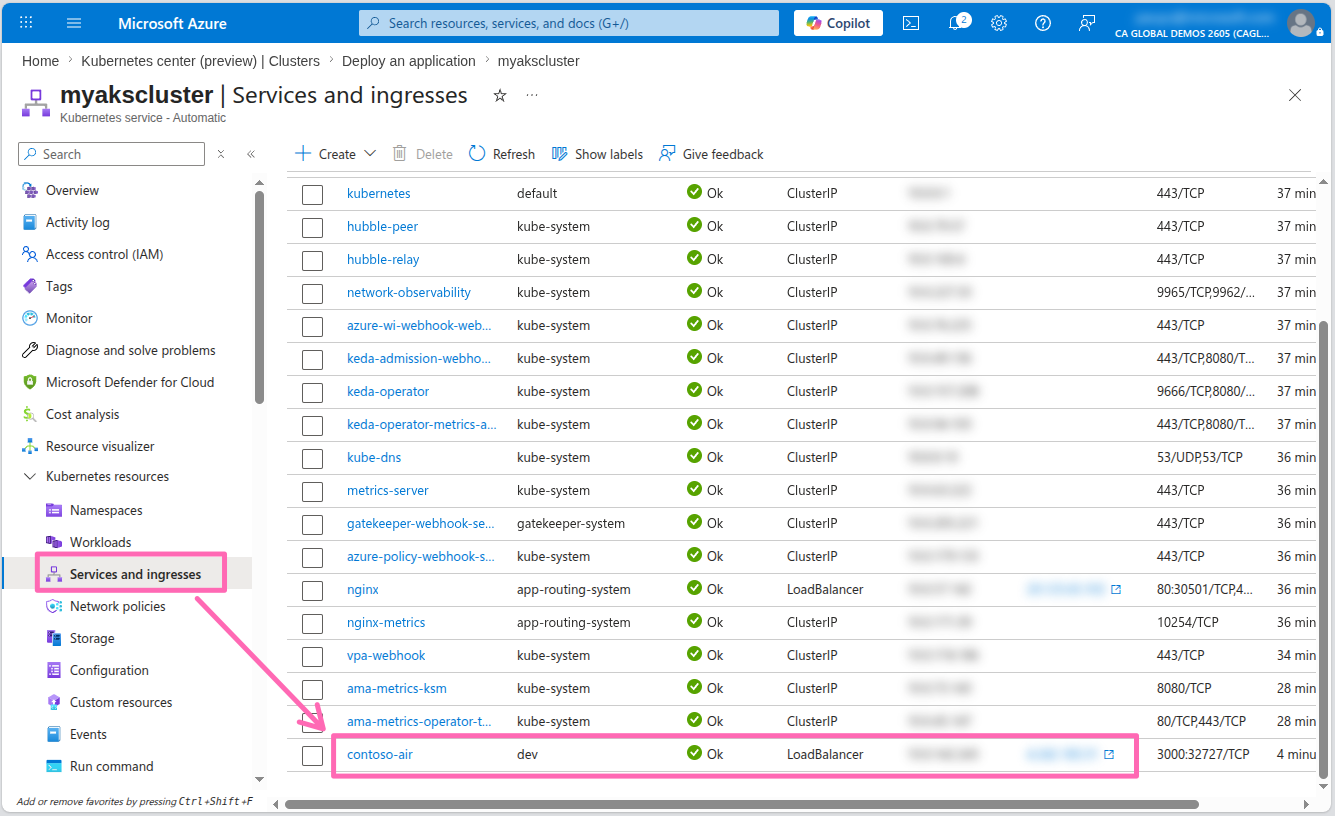
Task: Click the sidebar vertical scrollbar
Action: tap(260, 296)
